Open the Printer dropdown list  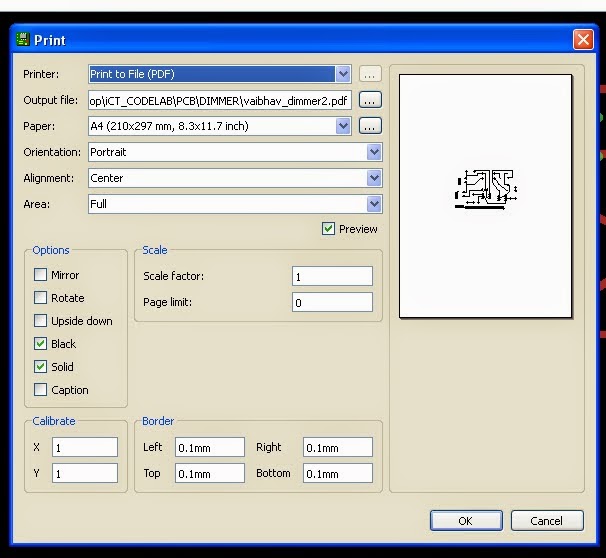pyautogui.click(x=343, y=74)
